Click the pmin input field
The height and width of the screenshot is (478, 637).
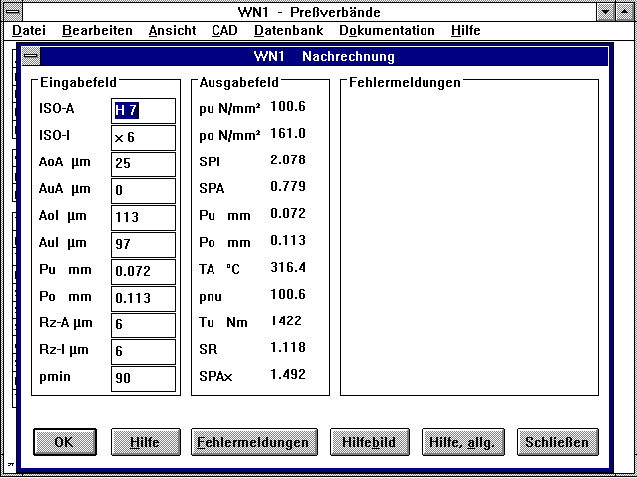143,379
